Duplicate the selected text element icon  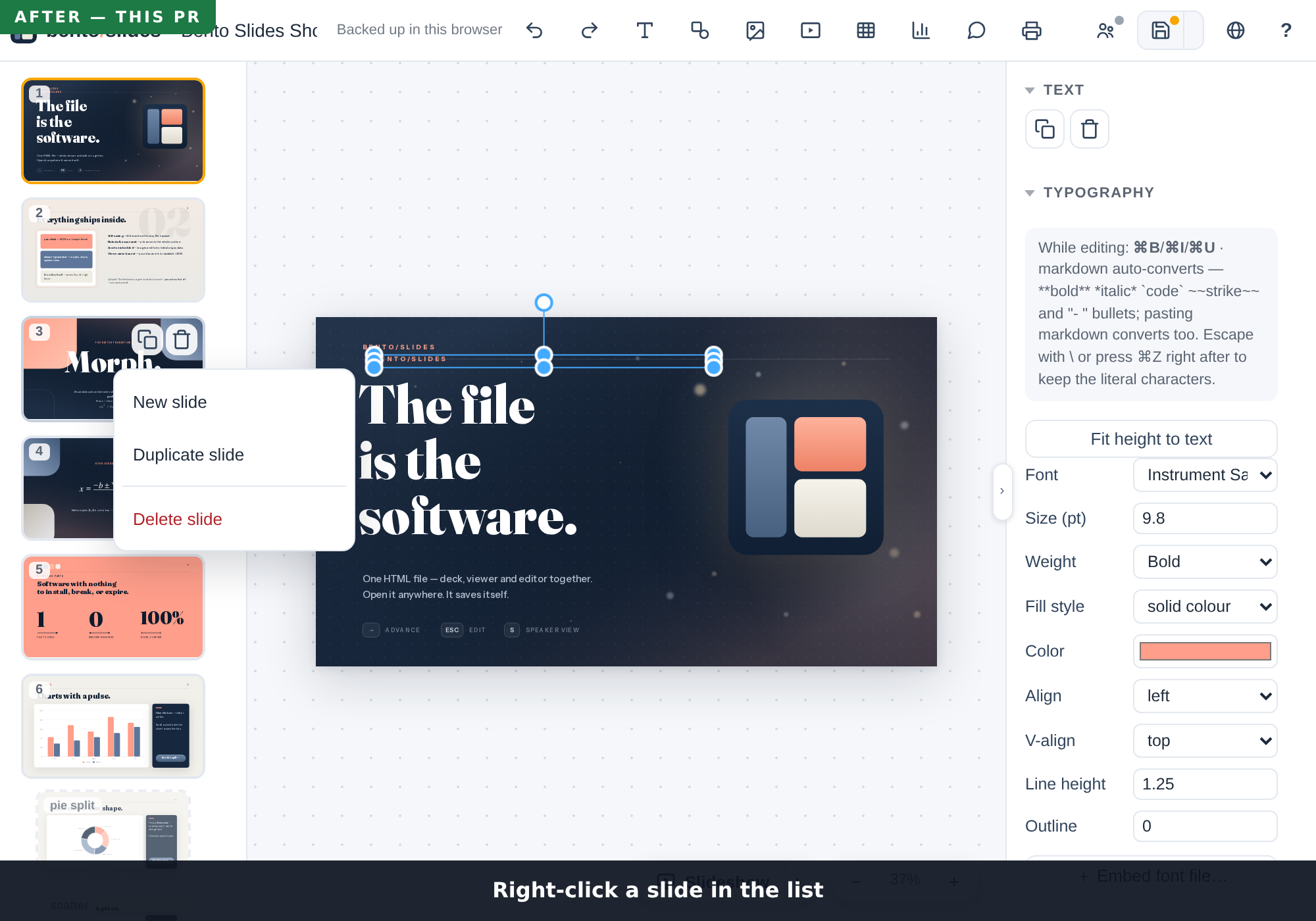click(x=1045, y=129)
